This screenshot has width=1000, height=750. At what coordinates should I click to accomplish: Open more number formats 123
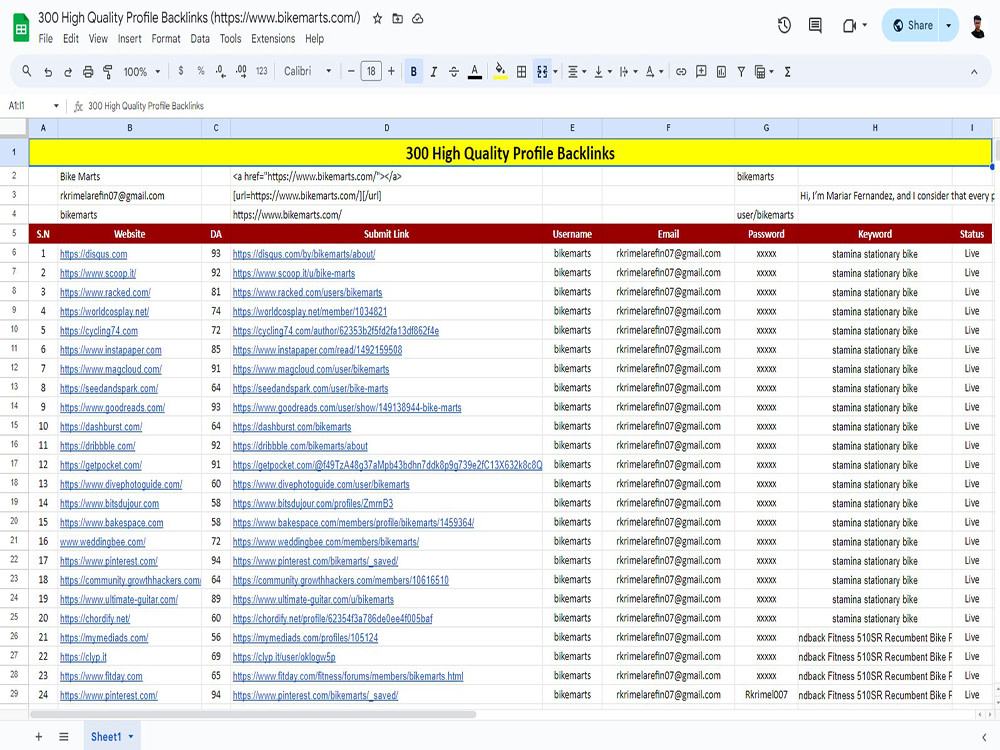point(261,71)
